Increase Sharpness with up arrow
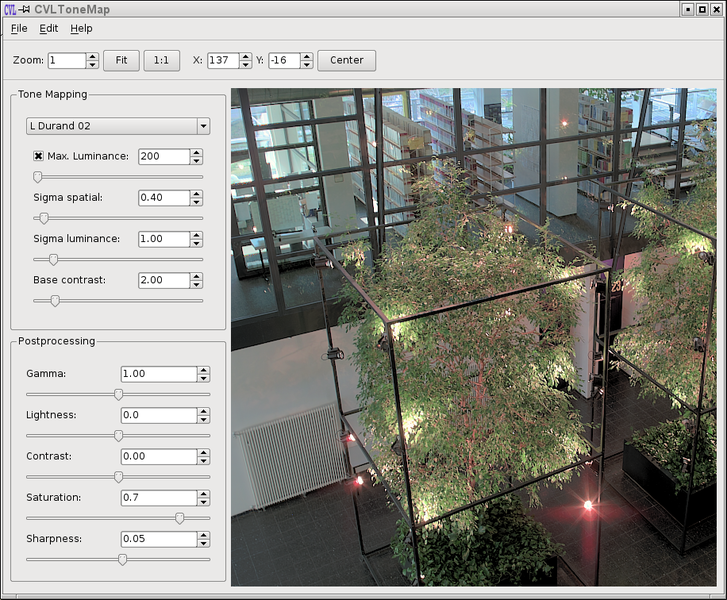Image resolution: width=727 pixels, height=600 pixels. point(204,535)
